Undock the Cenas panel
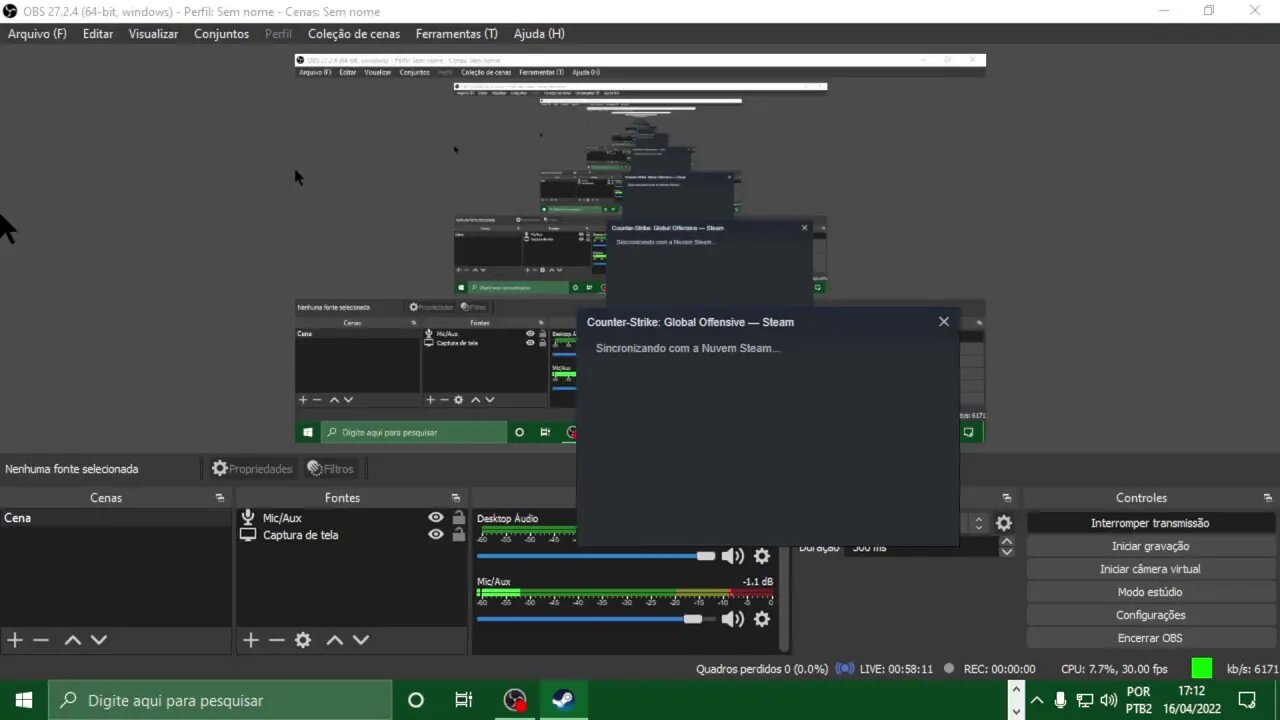 (220, 498)
